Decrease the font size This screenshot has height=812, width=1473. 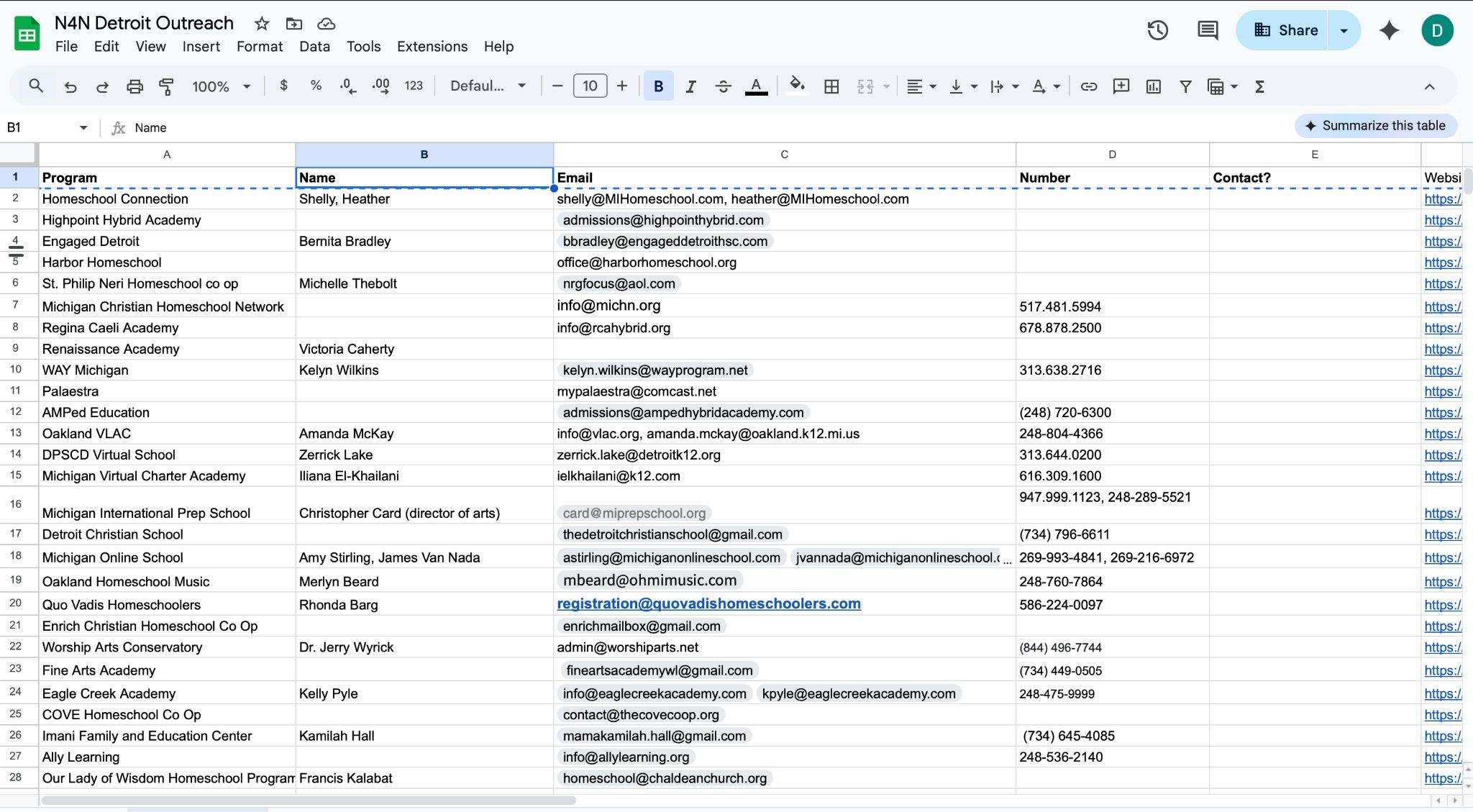point(557,86)
